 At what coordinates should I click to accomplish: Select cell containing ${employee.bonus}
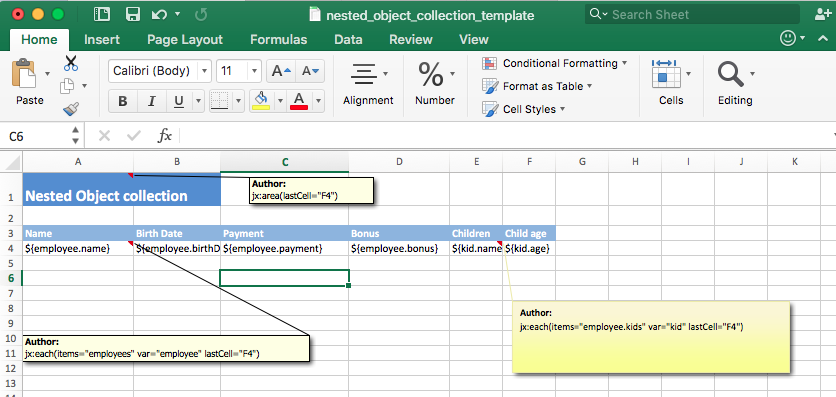pos(399,248)
